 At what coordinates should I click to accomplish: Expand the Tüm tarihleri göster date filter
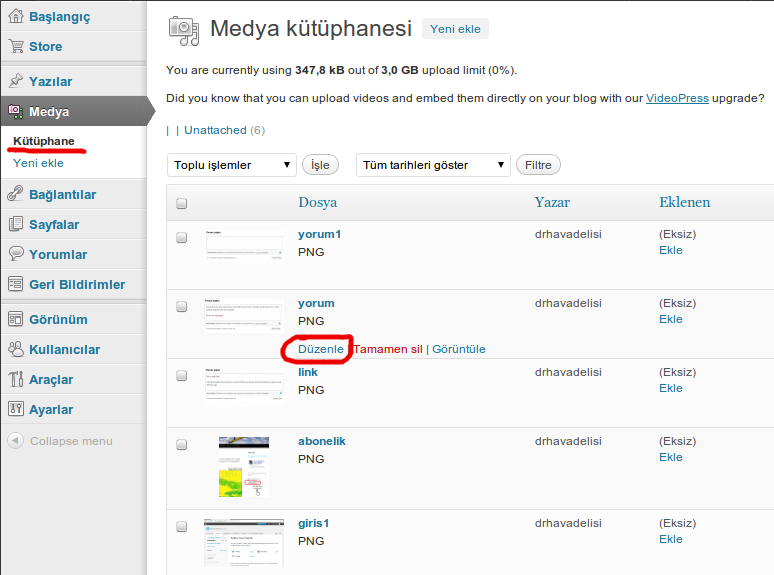click(432, 165)
